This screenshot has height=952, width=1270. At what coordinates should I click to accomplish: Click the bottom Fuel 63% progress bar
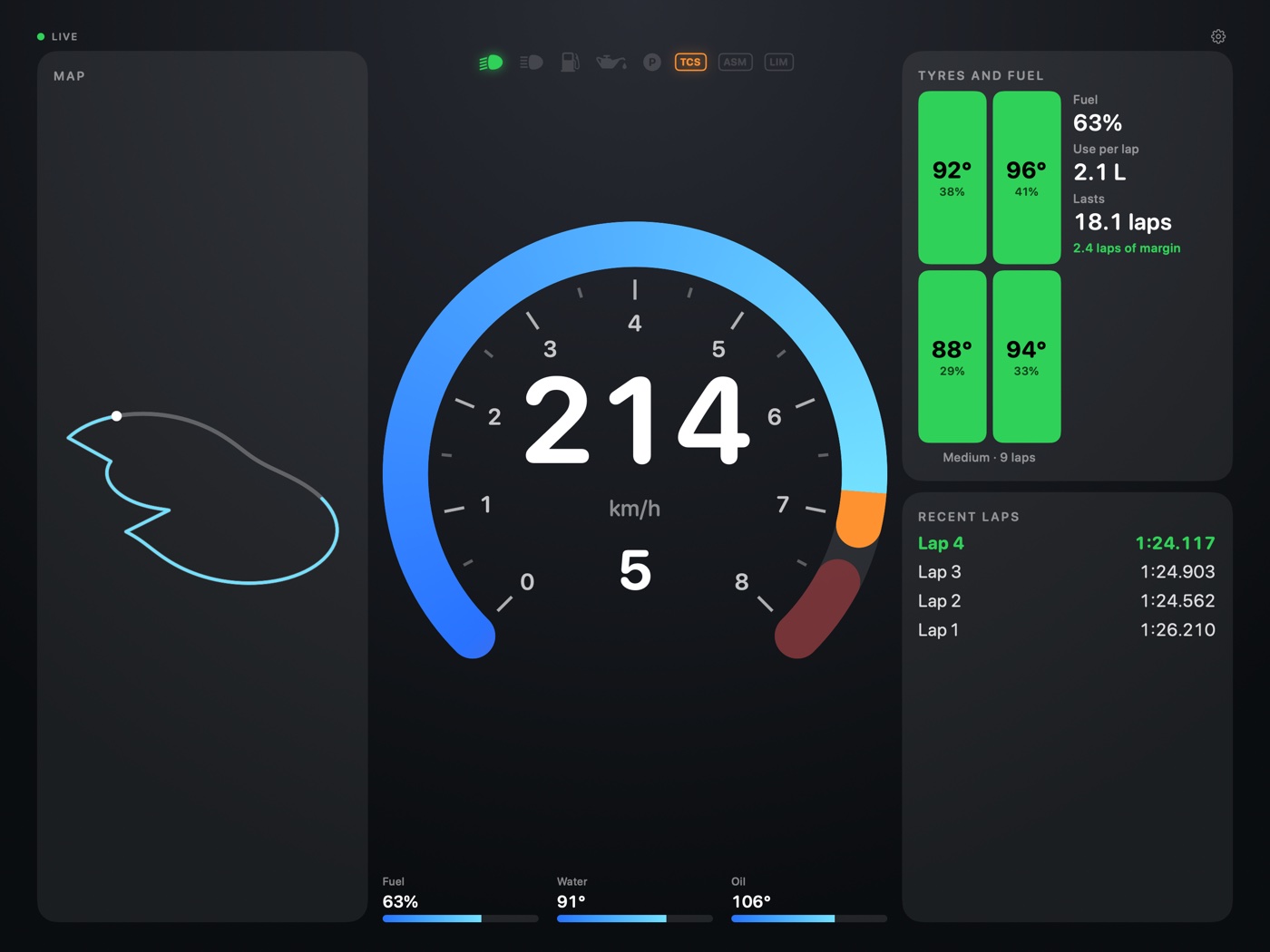460,918
